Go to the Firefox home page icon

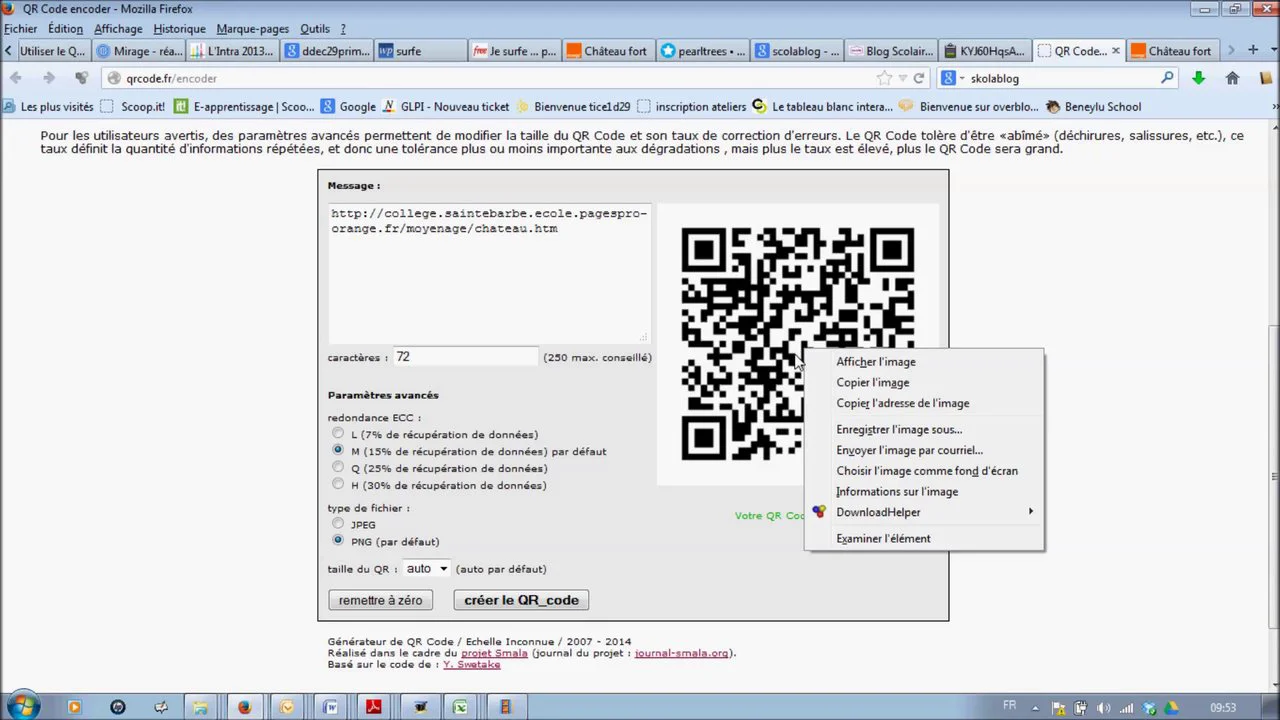(1232, 78)
